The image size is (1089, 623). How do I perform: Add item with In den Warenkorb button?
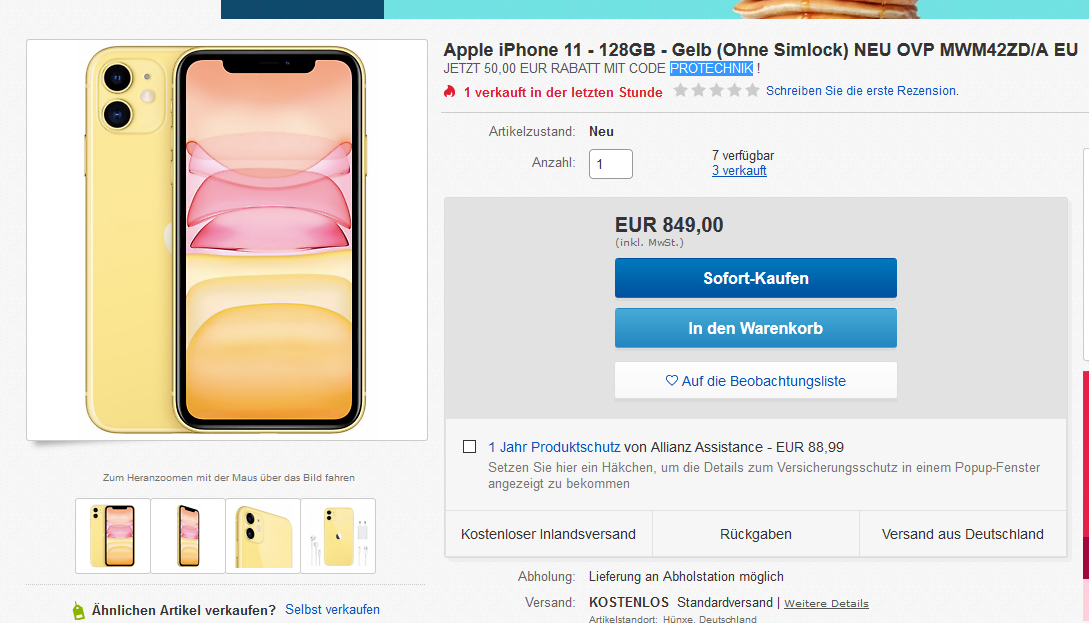pos(755,328)
